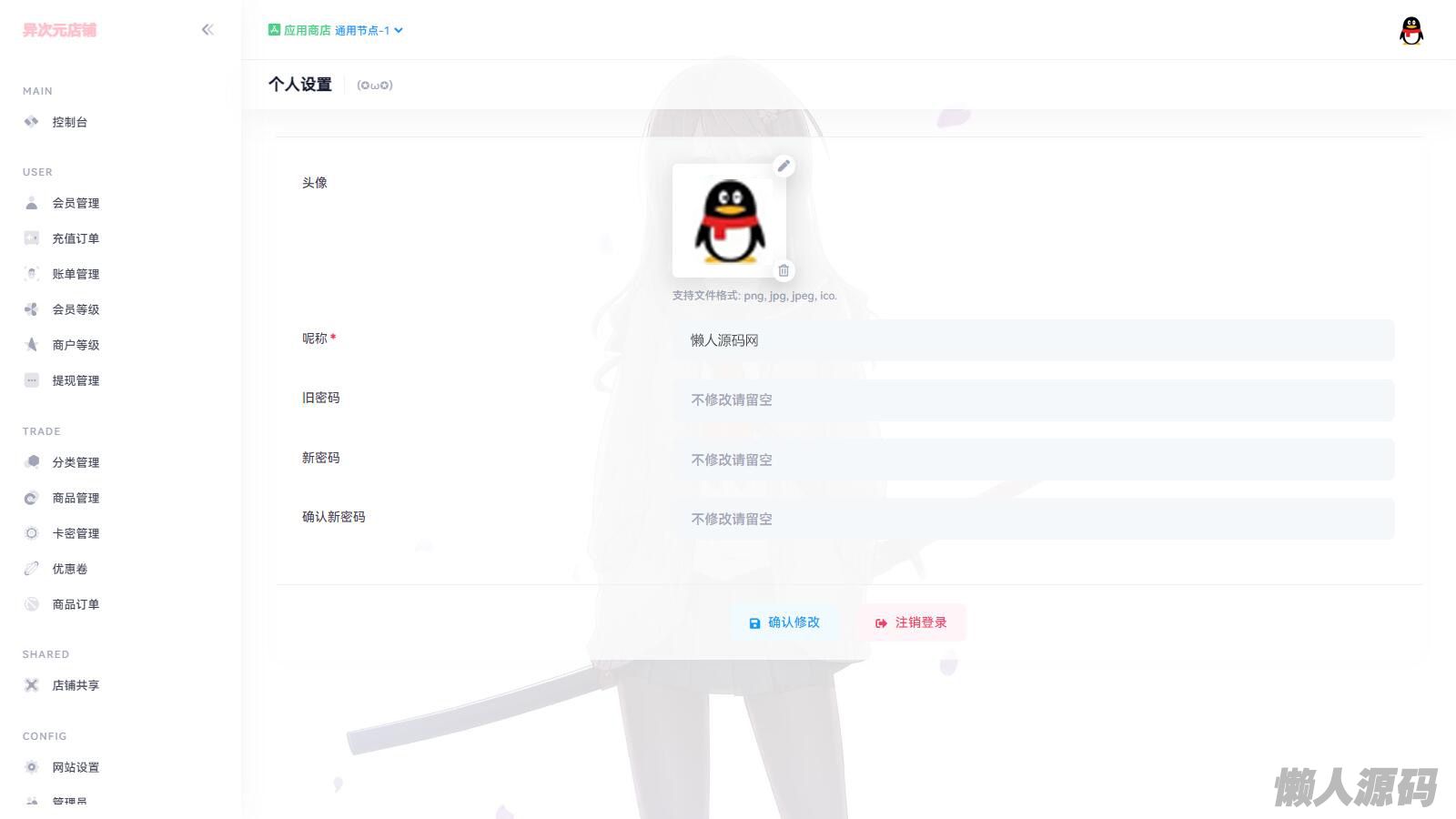Image resolution: width=1456 pixels, height=819 pixels.
Task: Click the 提现管理 sidebar icon
Action: (32, 380)
